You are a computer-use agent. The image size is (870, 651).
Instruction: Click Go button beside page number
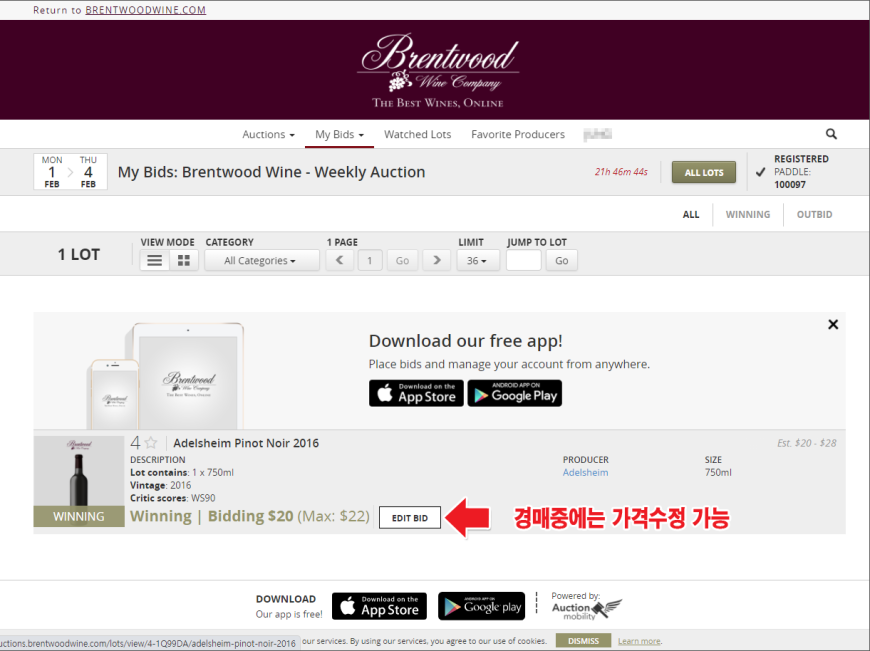pyautogui.click(x=402, y=260)
